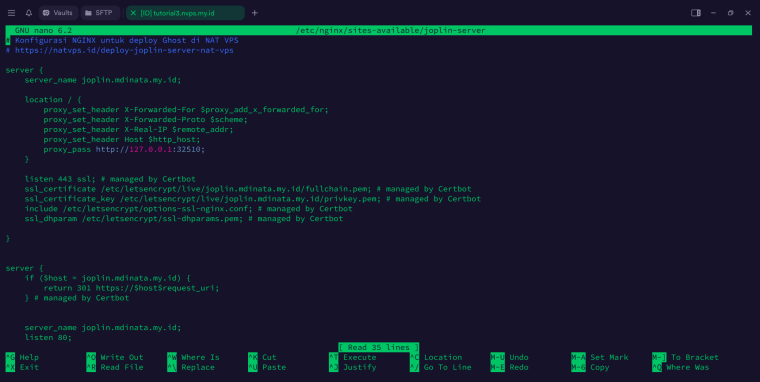
Task: Click the X-Forwarded-For proxy_set_header line
Action: pos(186,110)
